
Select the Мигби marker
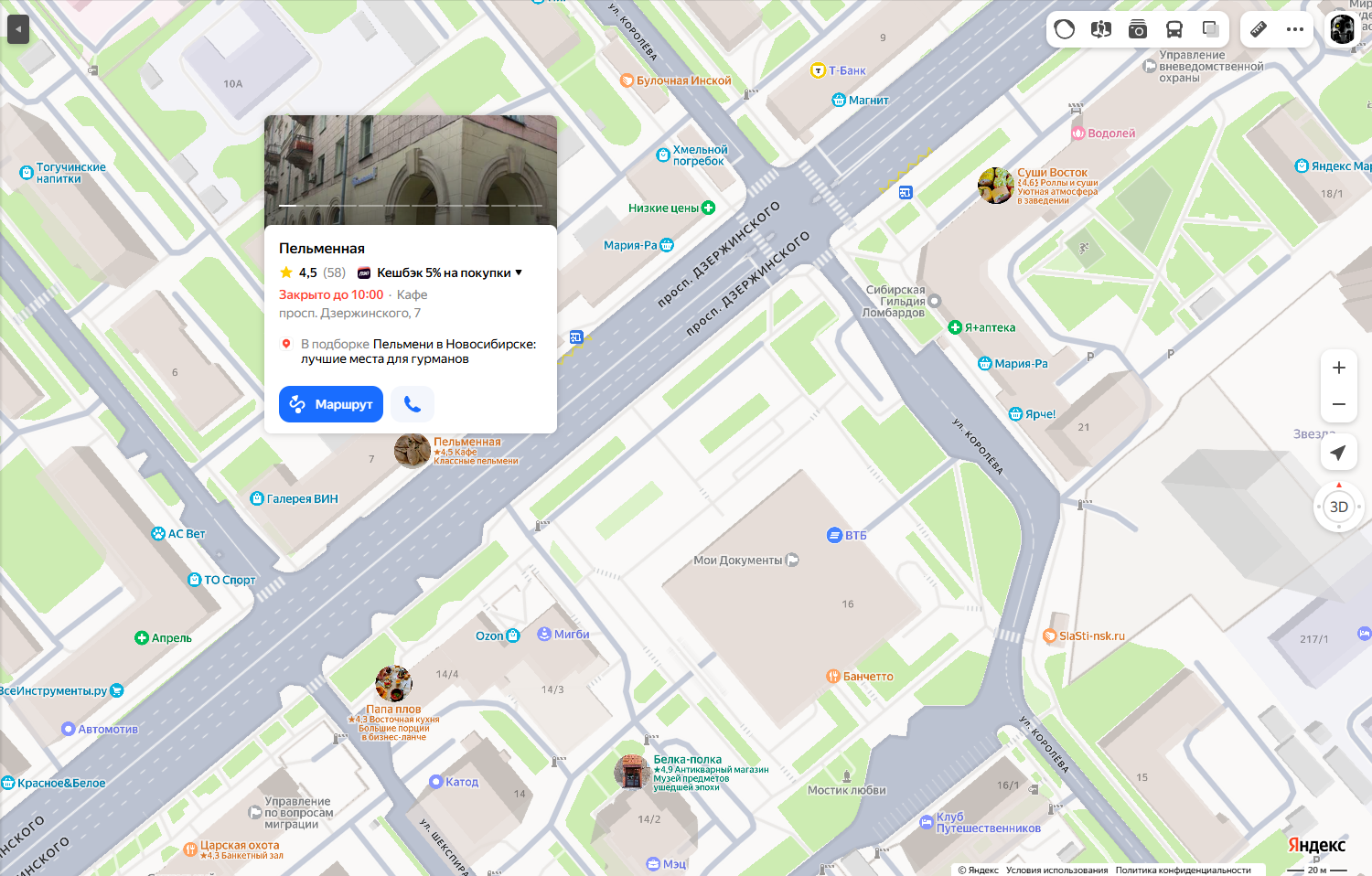(x=544, y=634)
